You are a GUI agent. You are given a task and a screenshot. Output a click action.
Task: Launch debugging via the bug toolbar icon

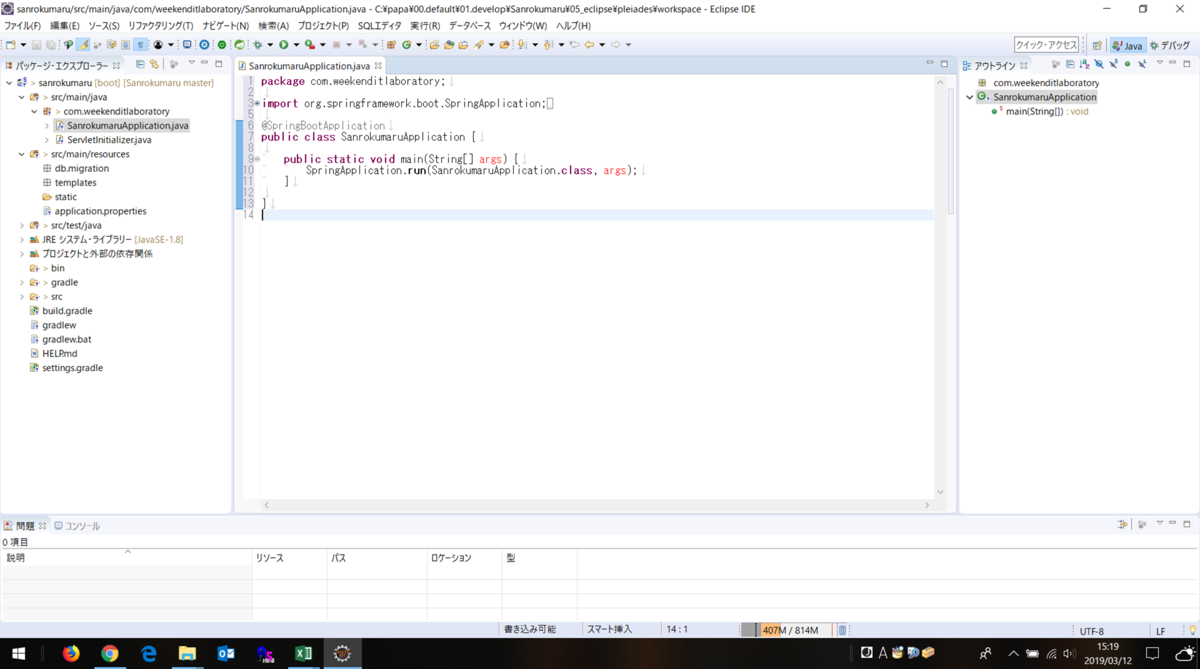pyautogui.click(x=256, y=45)
